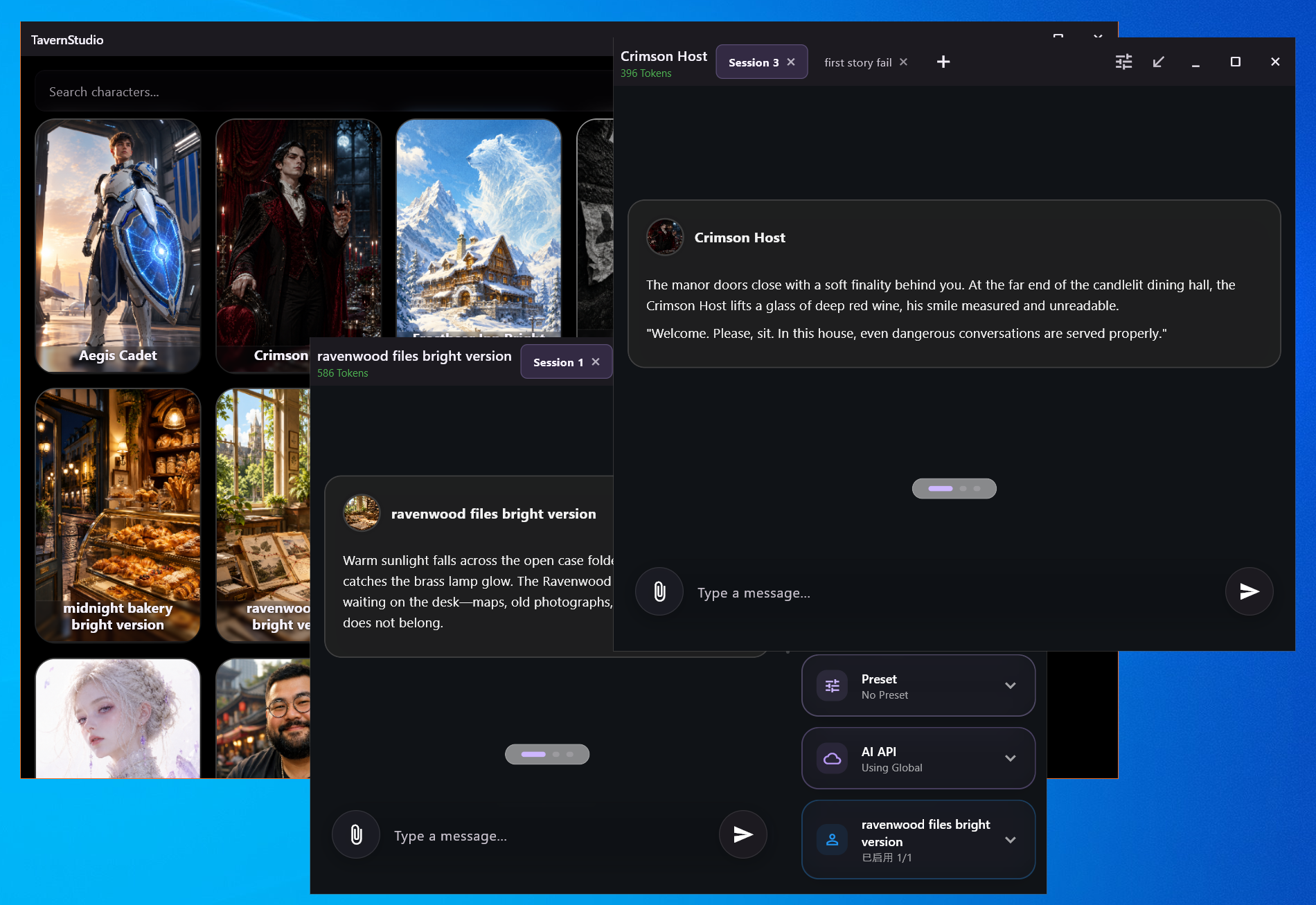Click the TavernStudio title text
The image size is (1316, 905).
click(67, 39)
